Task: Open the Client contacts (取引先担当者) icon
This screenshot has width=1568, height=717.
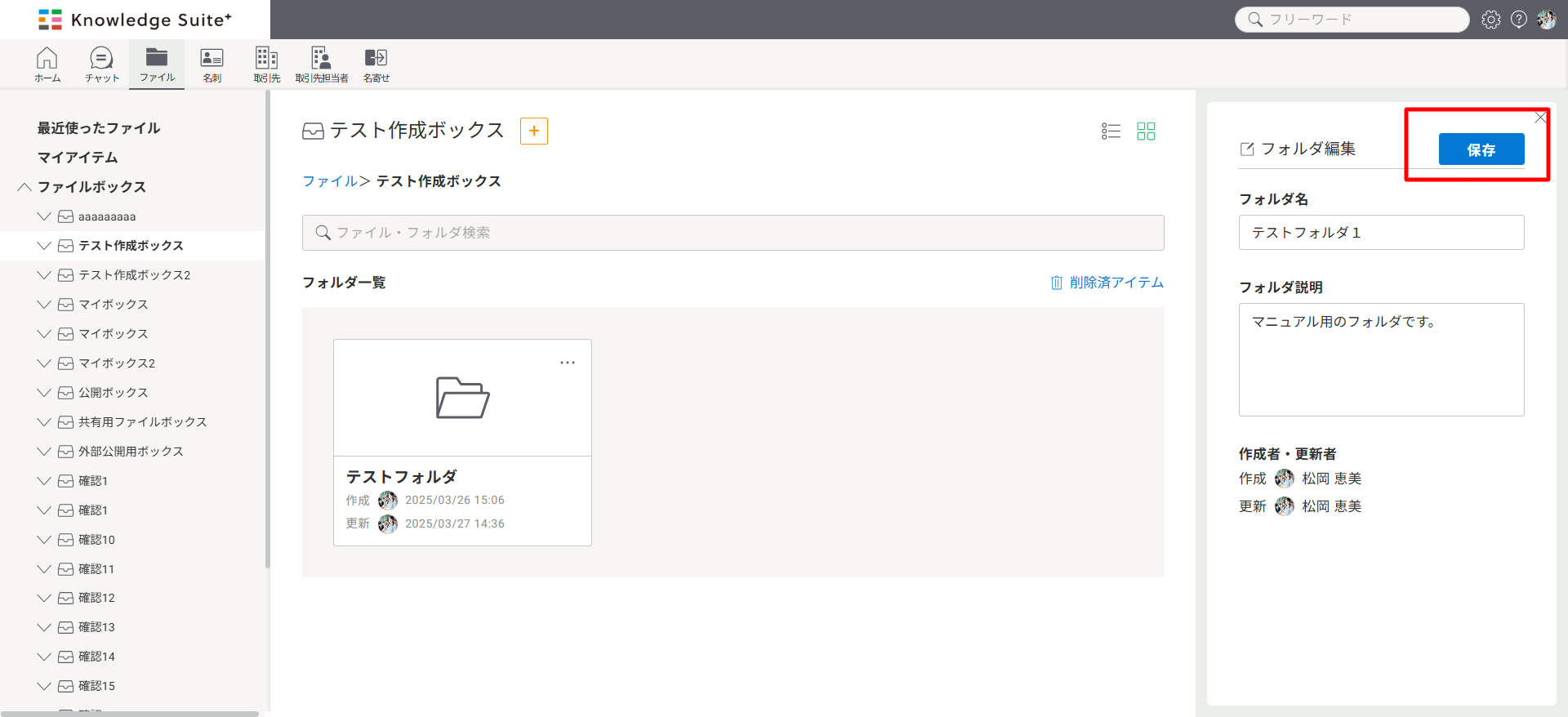Action: coord(322,65)
